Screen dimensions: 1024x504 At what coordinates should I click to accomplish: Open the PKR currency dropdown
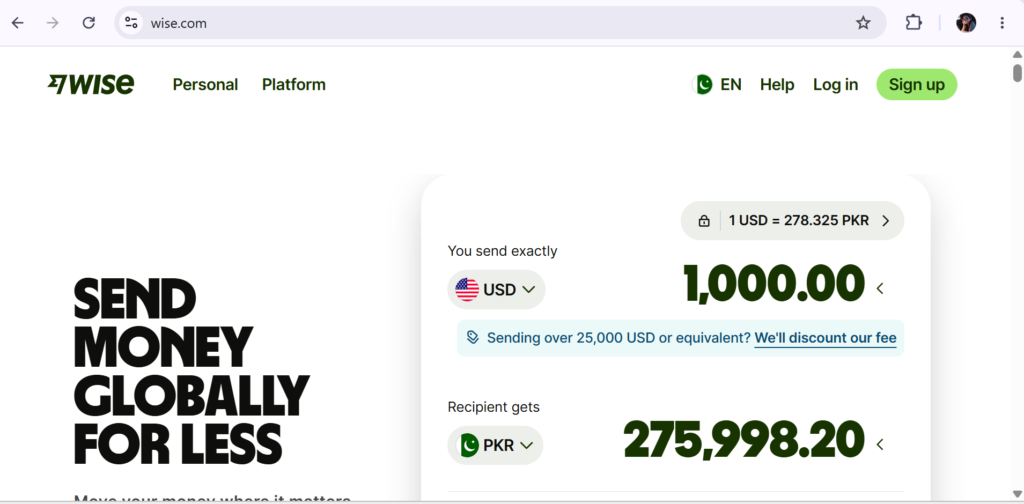[x=495, y=445]
